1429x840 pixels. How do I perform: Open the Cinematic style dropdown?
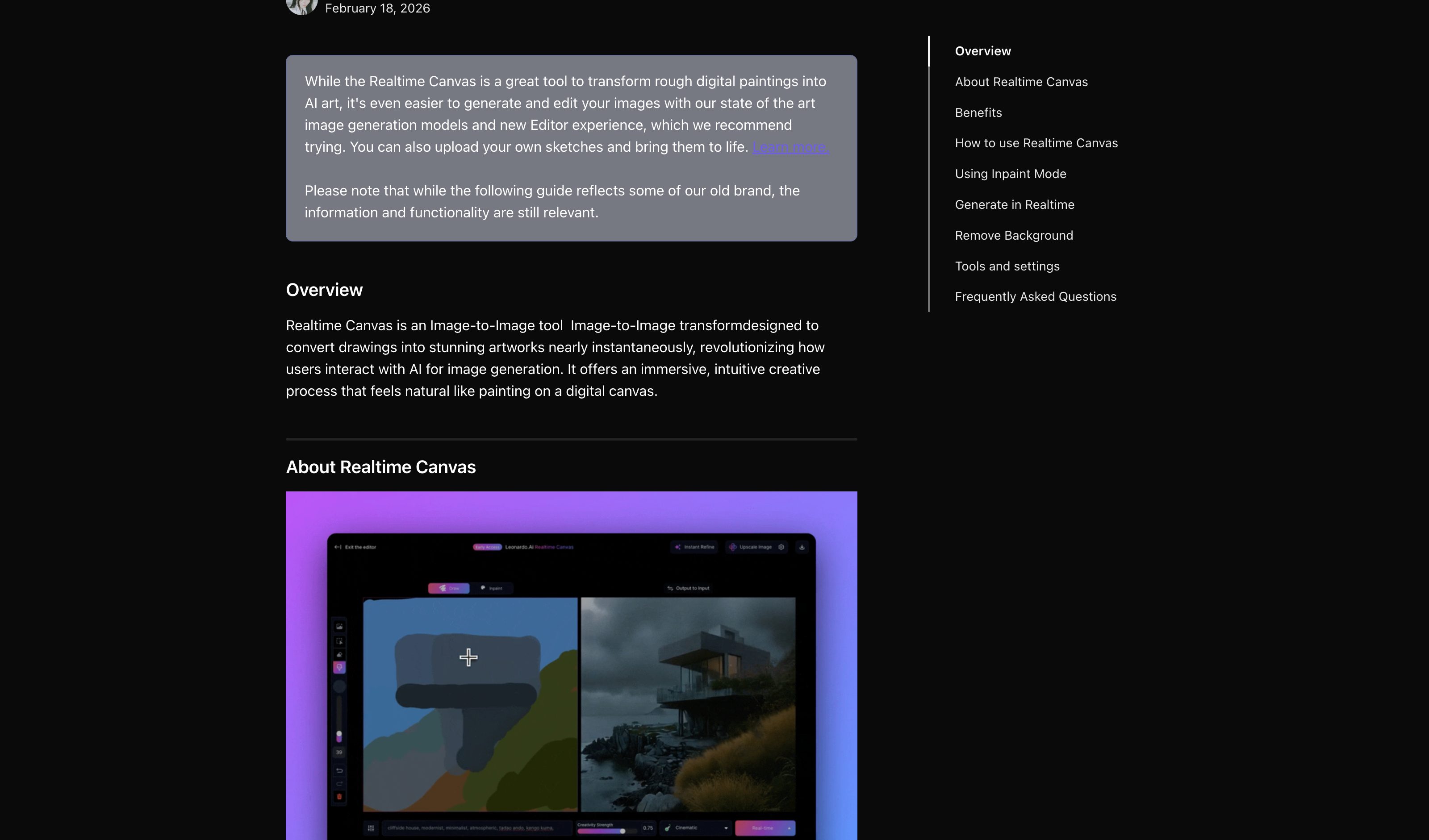[x=695, y=828]
